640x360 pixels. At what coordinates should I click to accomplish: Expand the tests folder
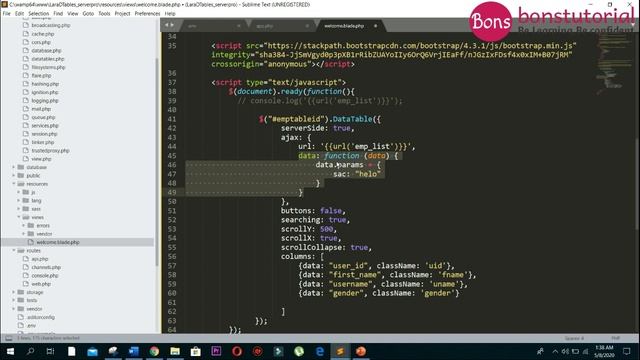point(13,300)
